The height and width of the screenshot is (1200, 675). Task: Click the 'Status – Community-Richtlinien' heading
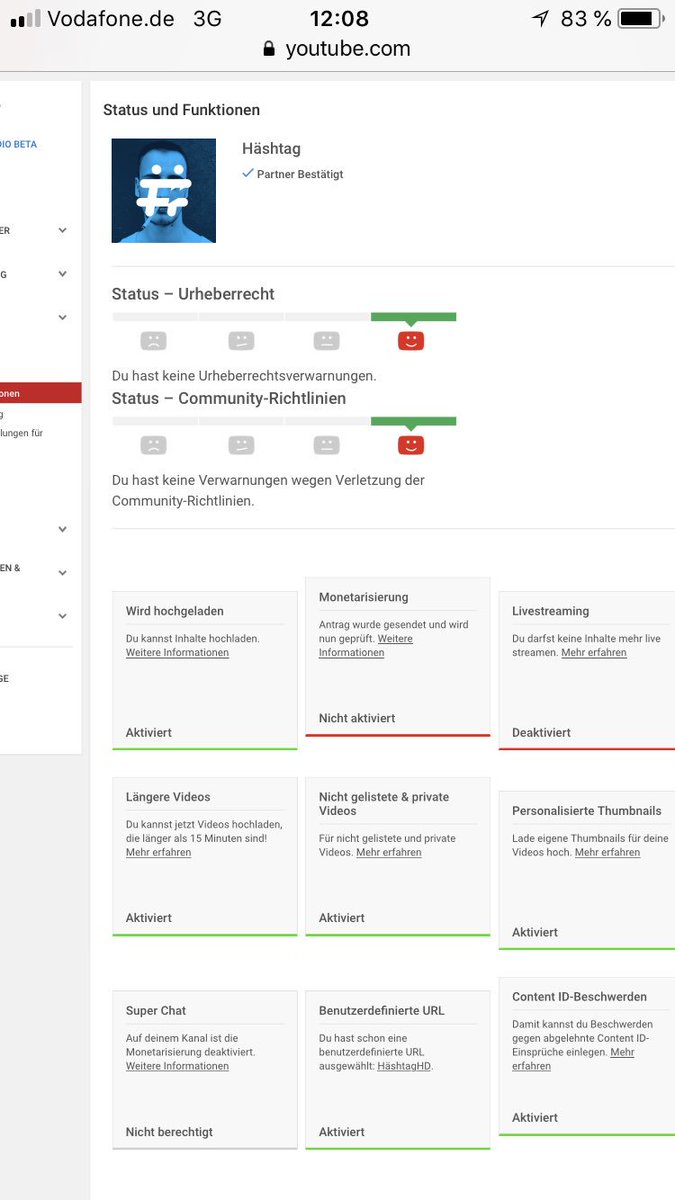pyautogui.click(x=229, y=398)
